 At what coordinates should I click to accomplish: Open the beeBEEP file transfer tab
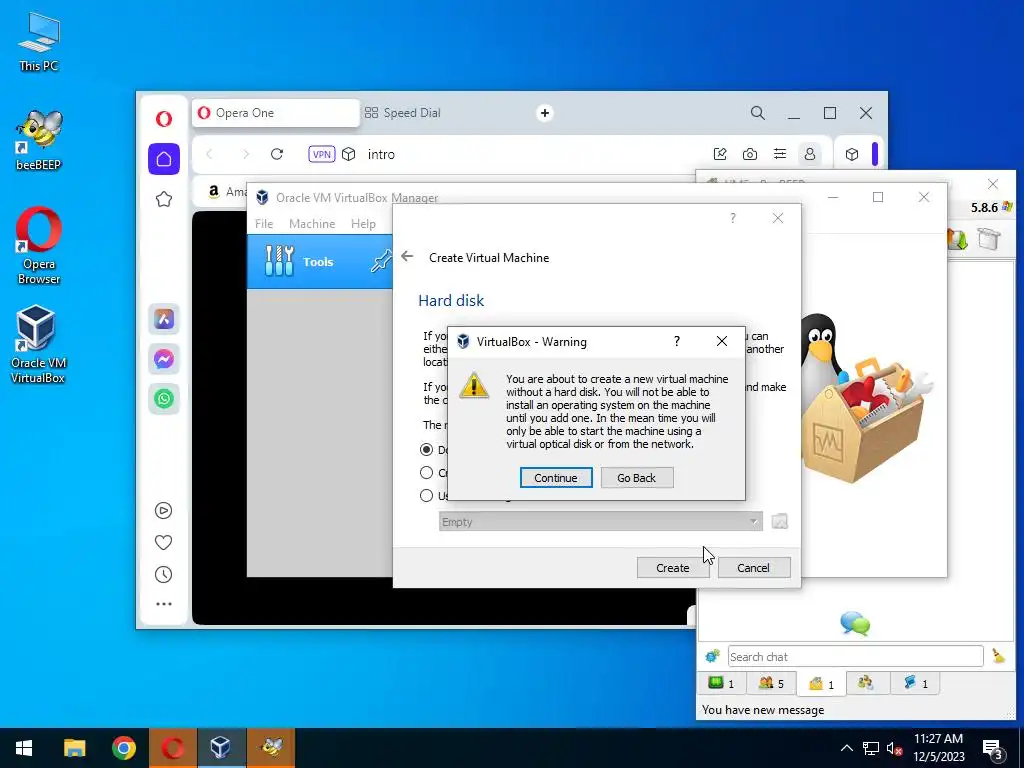(x=915, y=683)
